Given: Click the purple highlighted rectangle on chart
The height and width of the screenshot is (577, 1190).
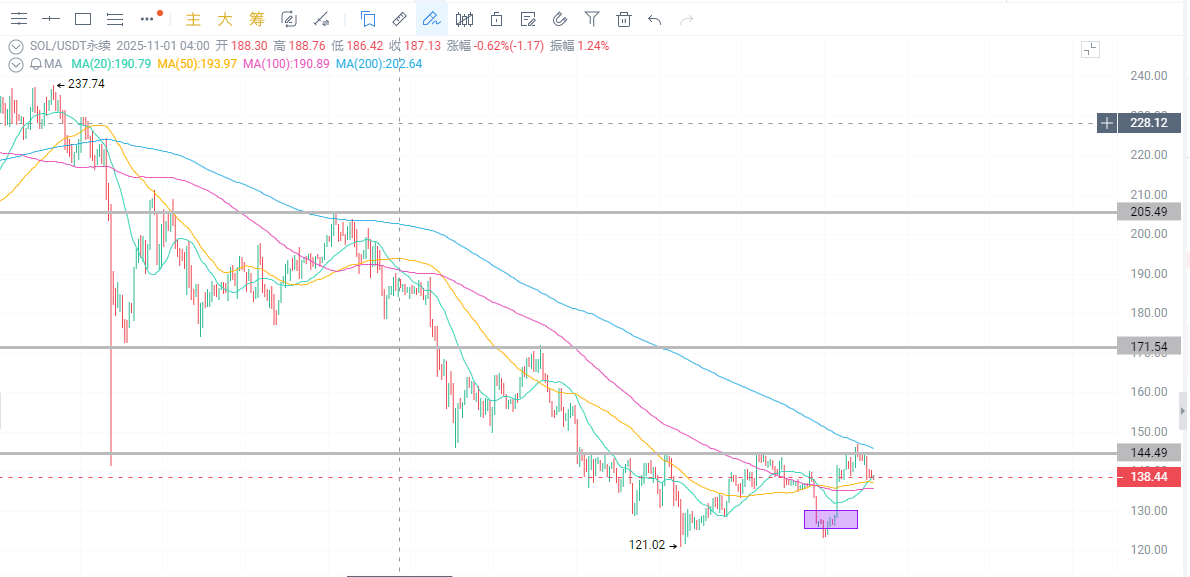Looking at the screenshot, I should click(x=831, y=519).
